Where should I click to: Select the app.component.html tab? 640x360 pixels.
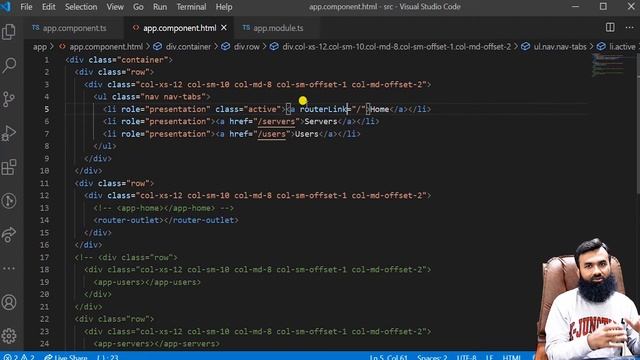pyautogui.click(x=180, y=28)
